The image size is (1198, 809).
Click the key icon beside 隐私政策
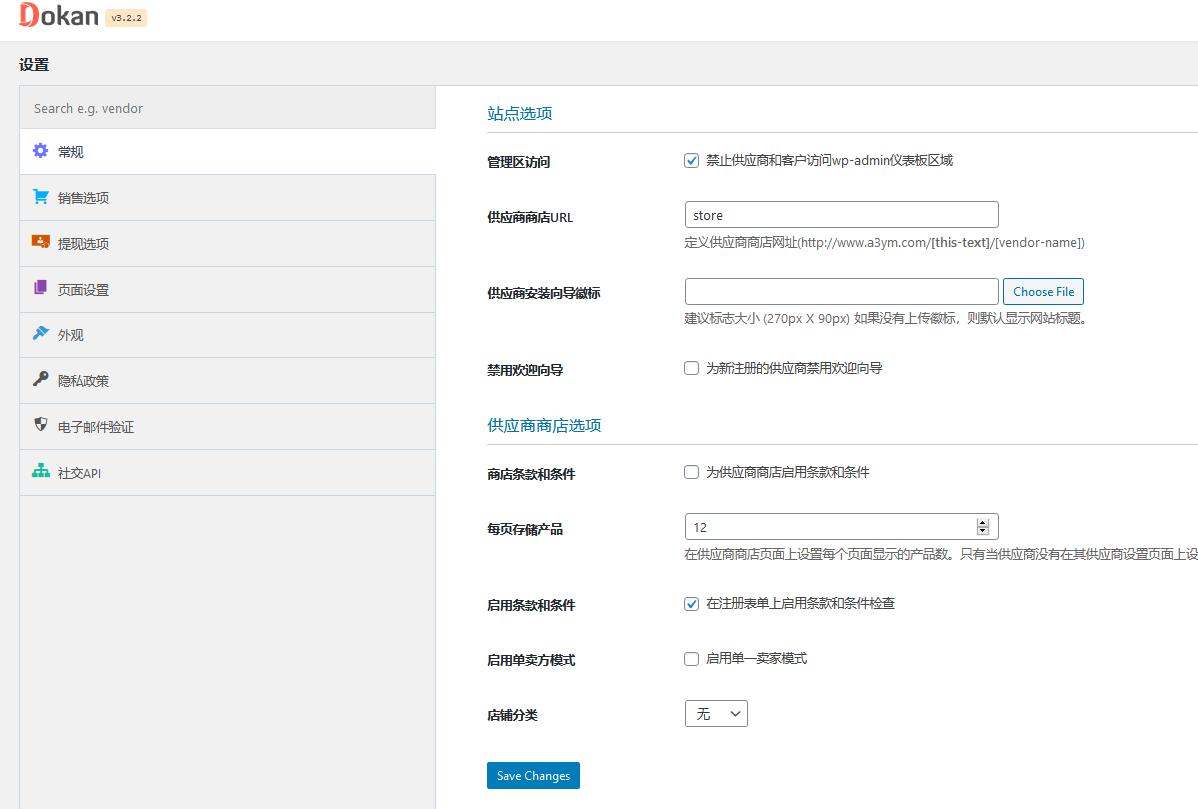click(40, 379)
